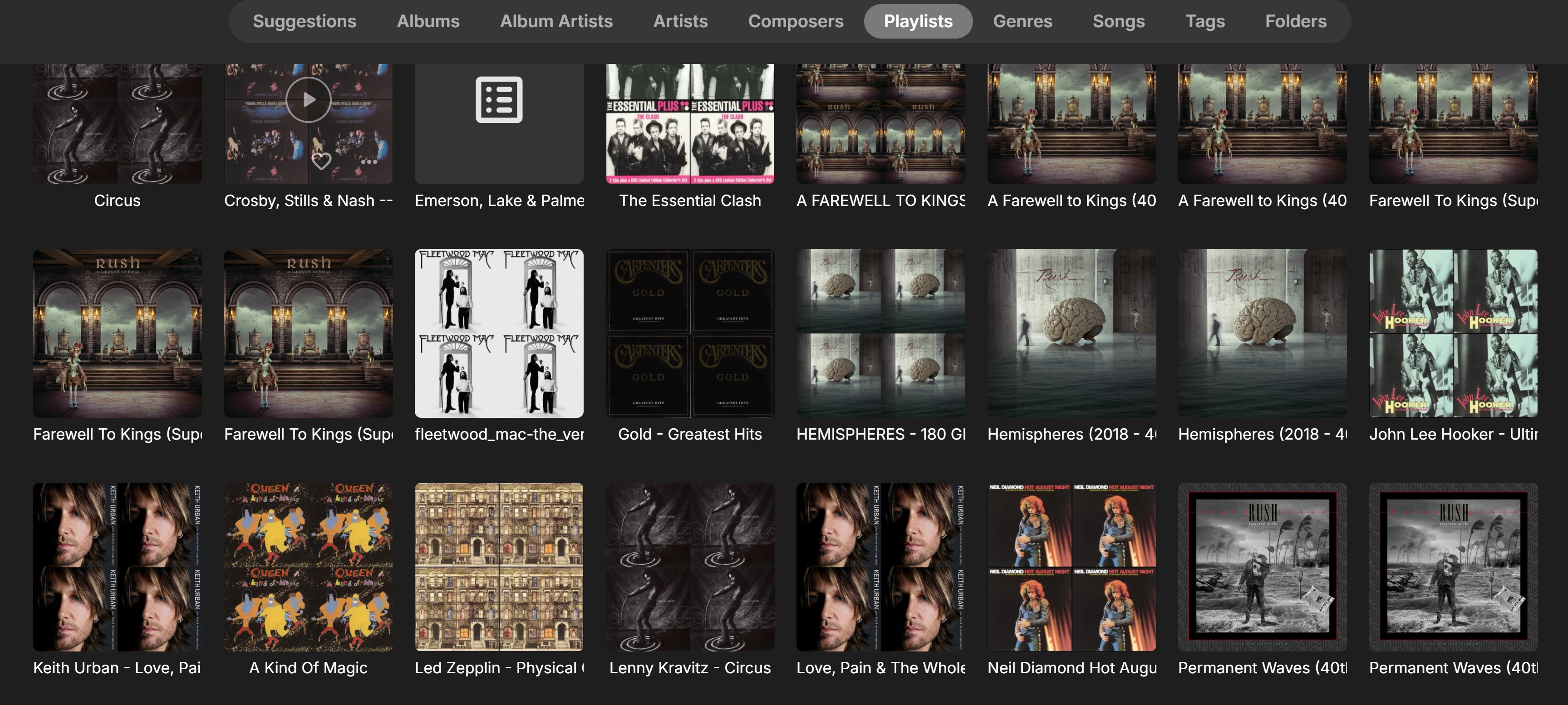Screen dimensions: 1568x705
Task: Go to the Composers tab
Action: pyautogui.click(x=795, y=21)
